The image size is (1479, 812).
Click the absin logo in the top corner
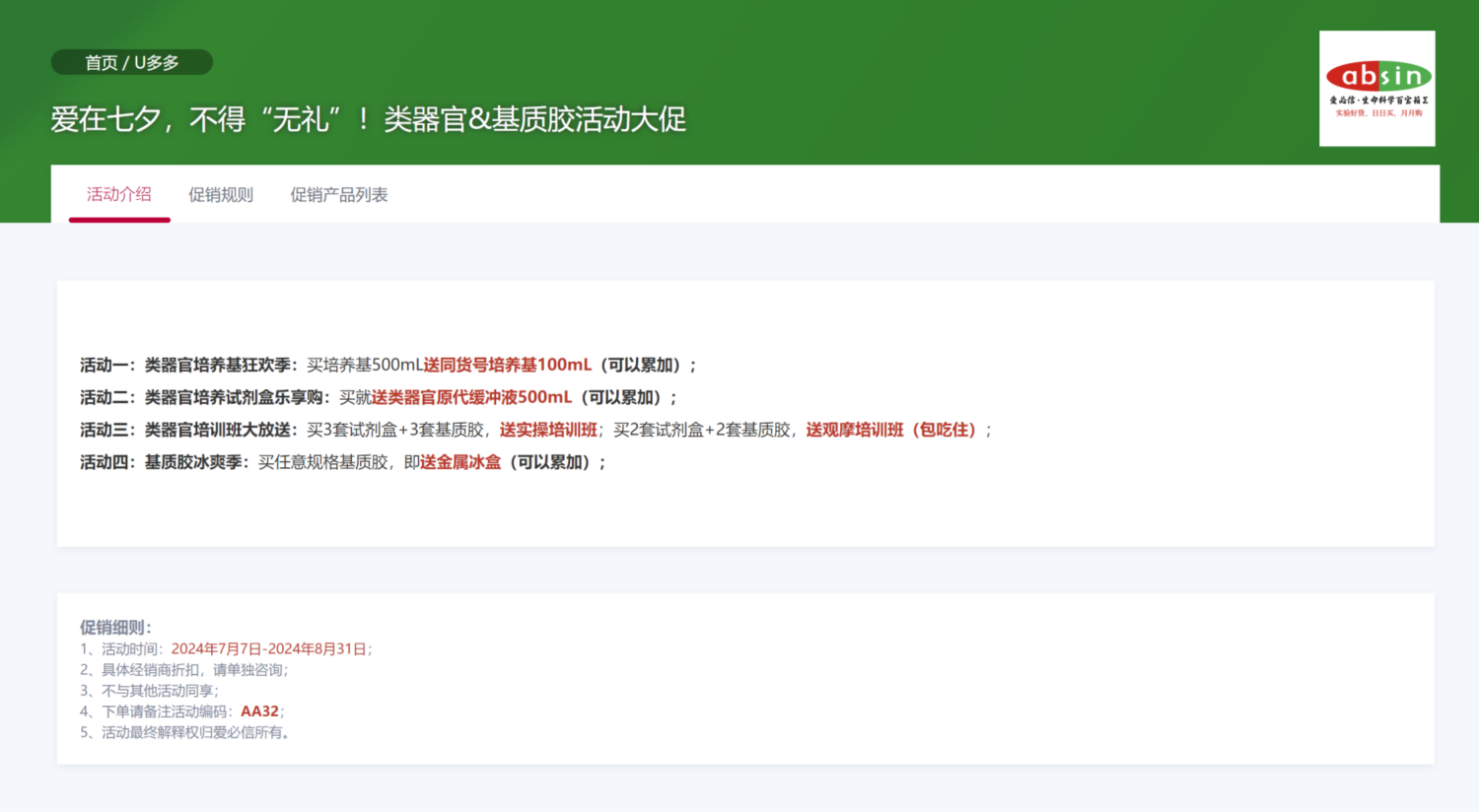click(x=1376, y=90)
